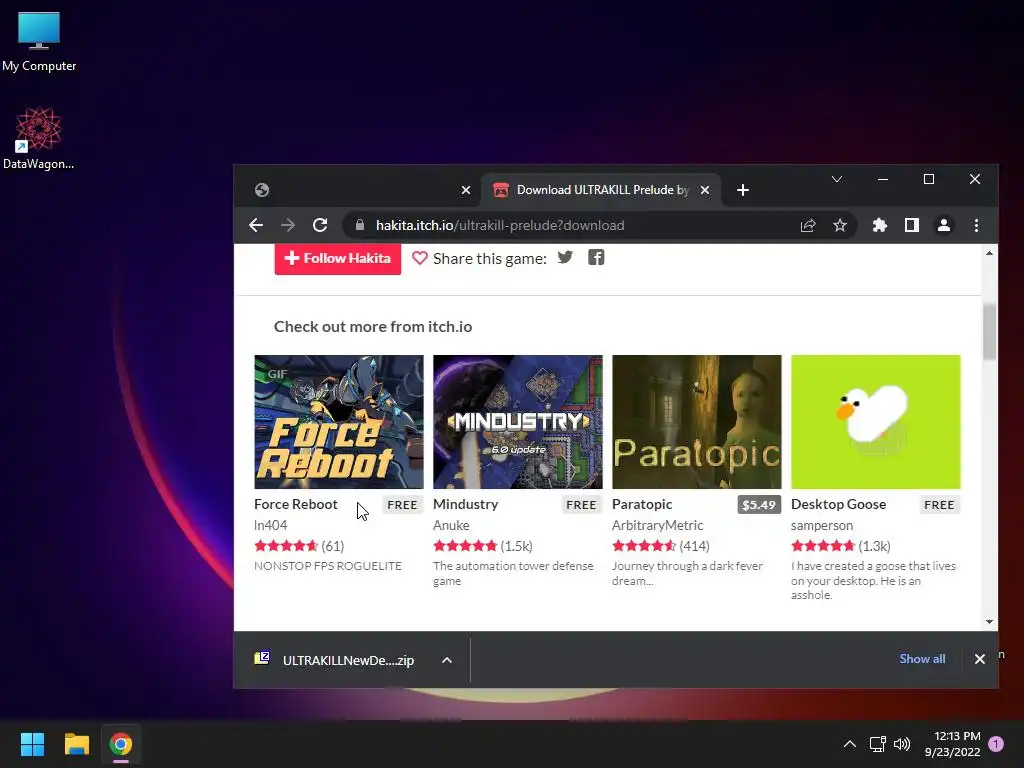Open the clock showing 12:13 PM
The image size is (1024, 768).
[953, 744]
